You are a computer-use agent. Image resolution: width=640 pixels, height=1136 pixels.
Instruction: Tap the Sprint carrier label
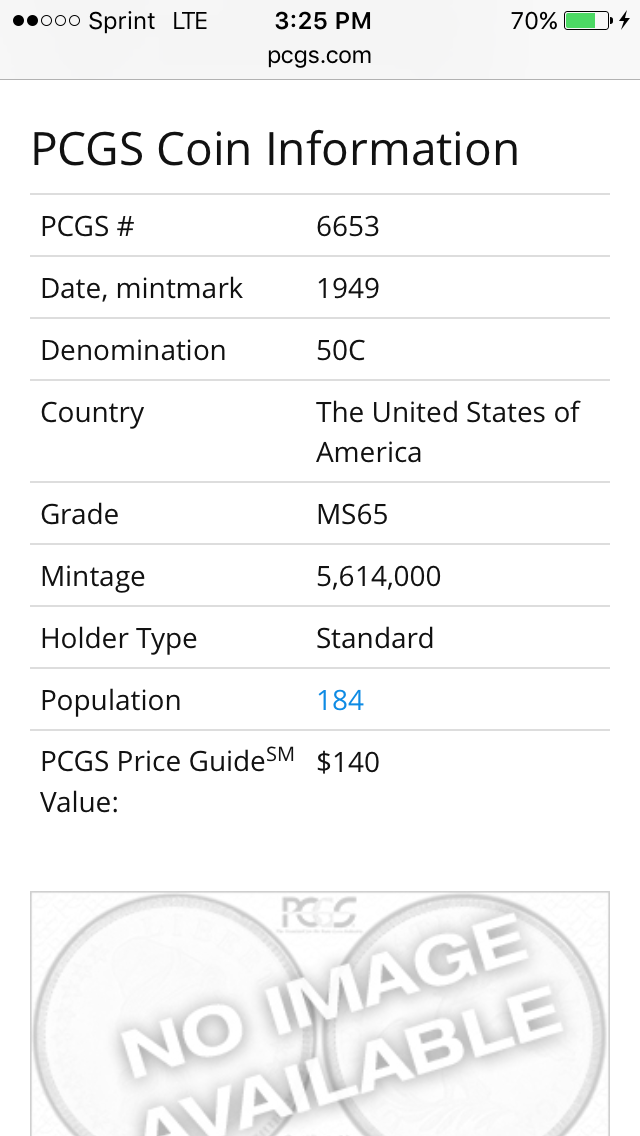pos(122,22)
